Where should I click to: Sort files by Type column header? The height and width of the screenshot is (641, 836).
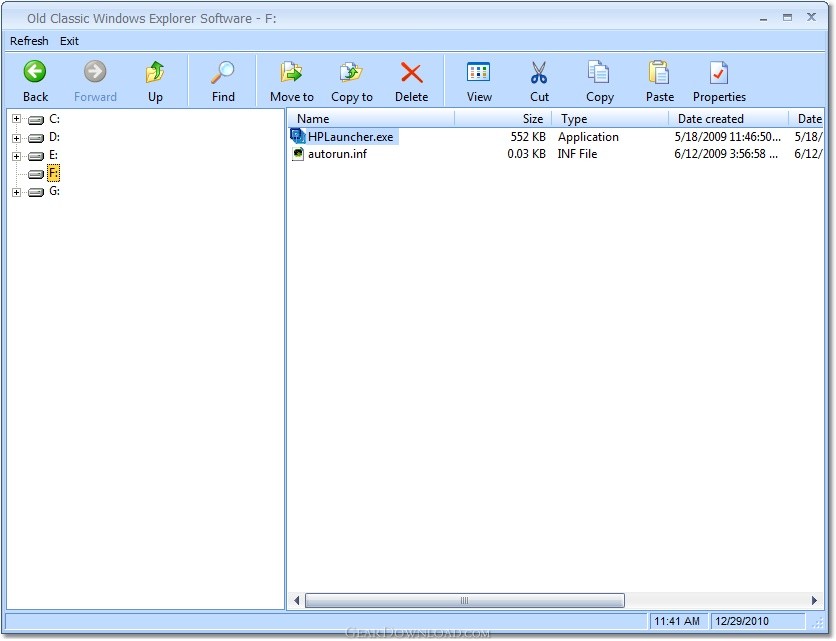click(610, 118)
